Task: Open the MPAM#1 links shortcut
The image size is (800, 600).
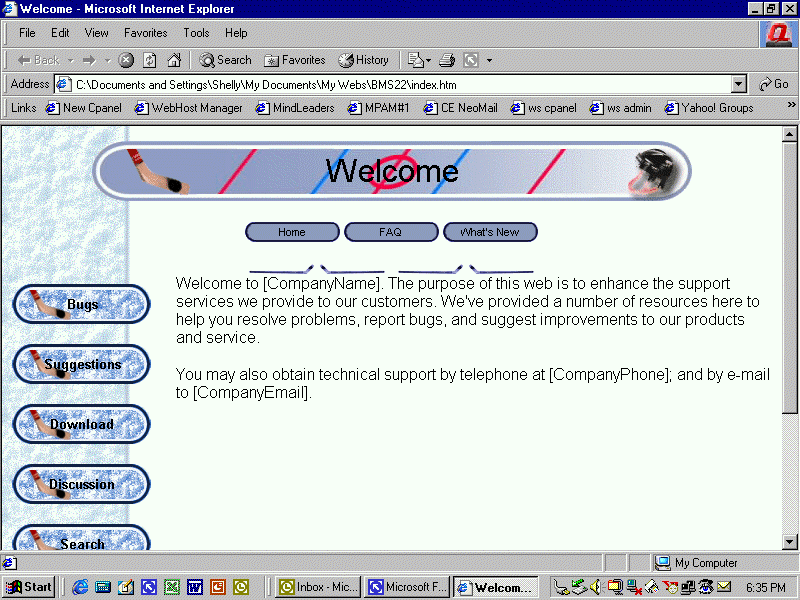Action: tap(378, 108)
